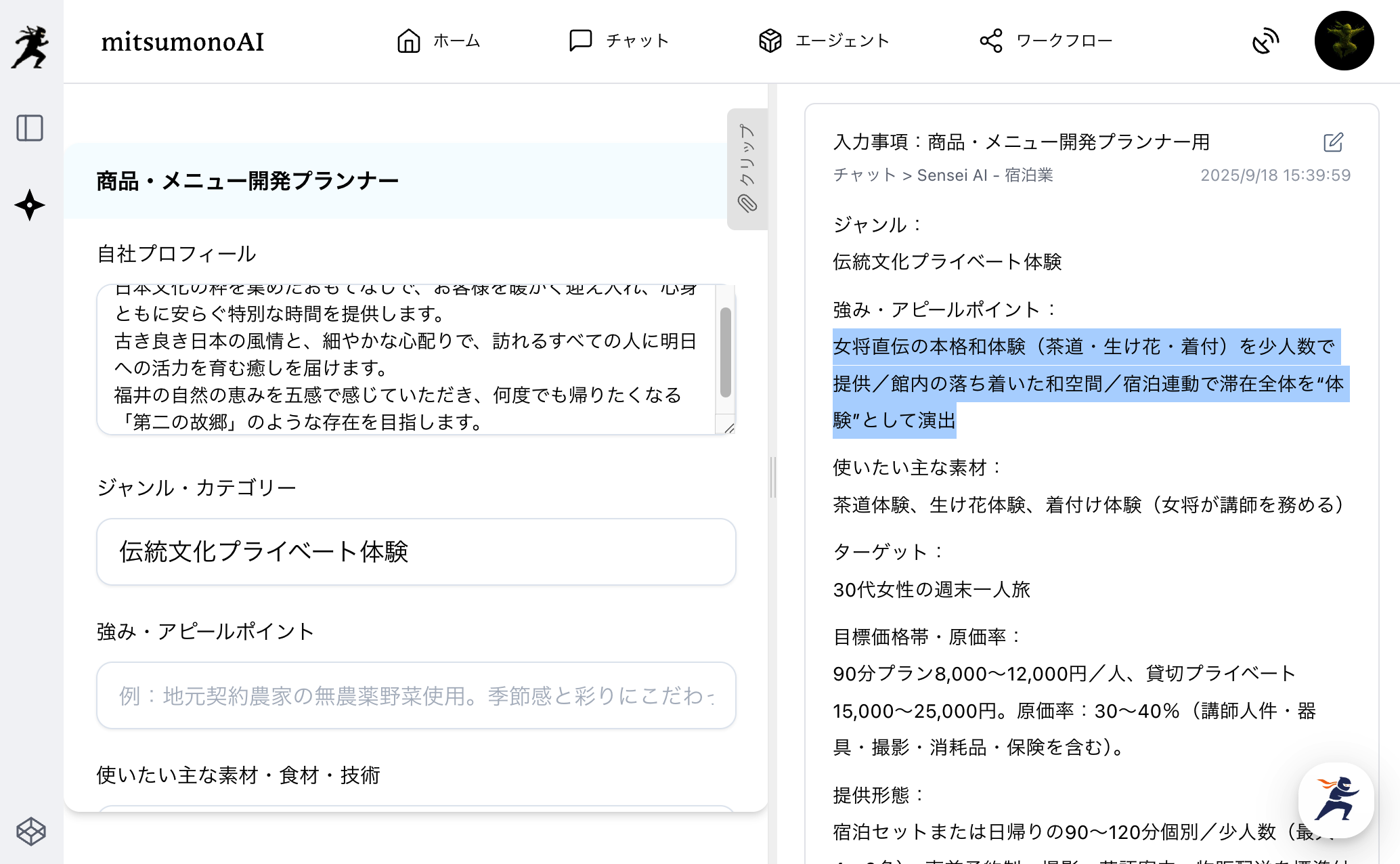
Task: Toggle the sidebar panel icon
Action: (30, 128)
